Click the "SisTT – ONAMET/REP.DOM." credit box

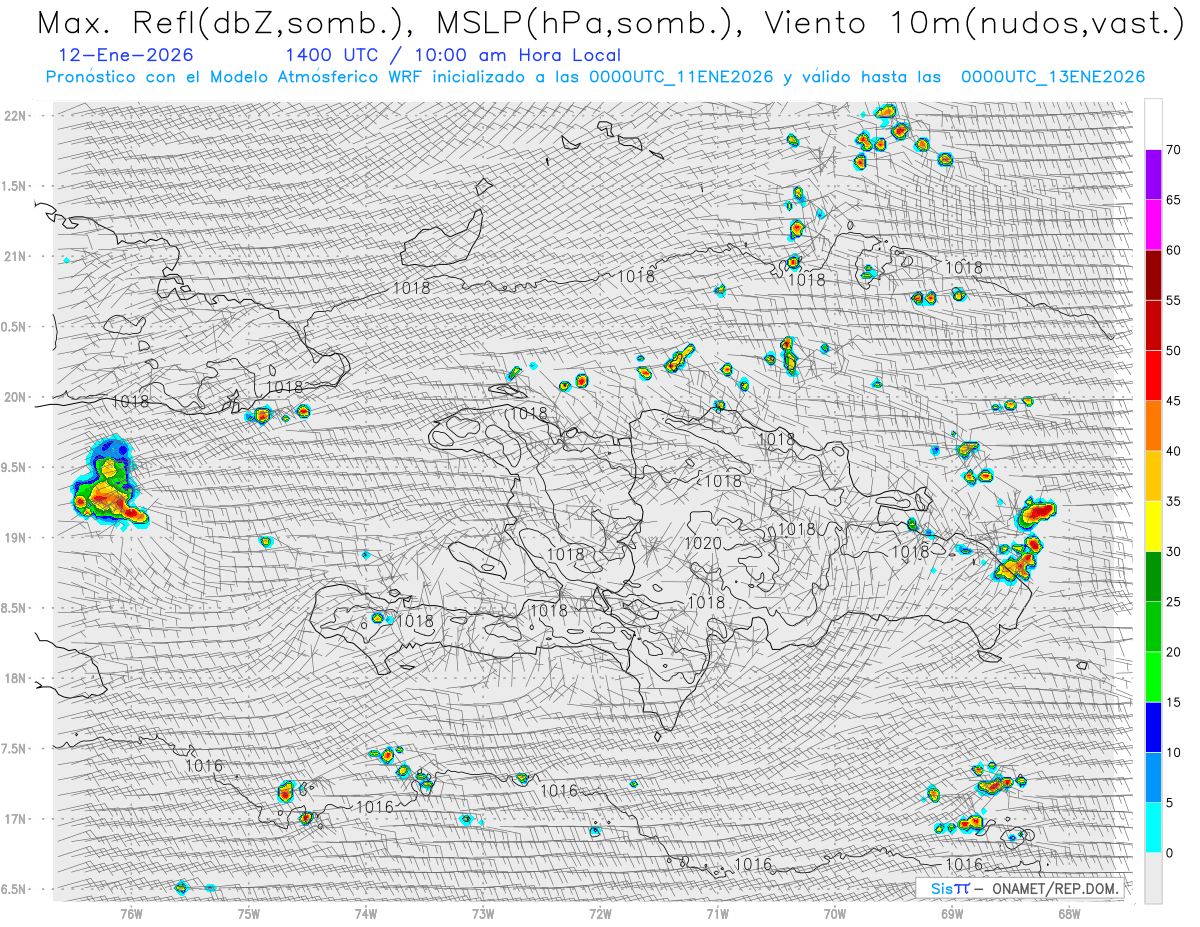(1018, 888)
